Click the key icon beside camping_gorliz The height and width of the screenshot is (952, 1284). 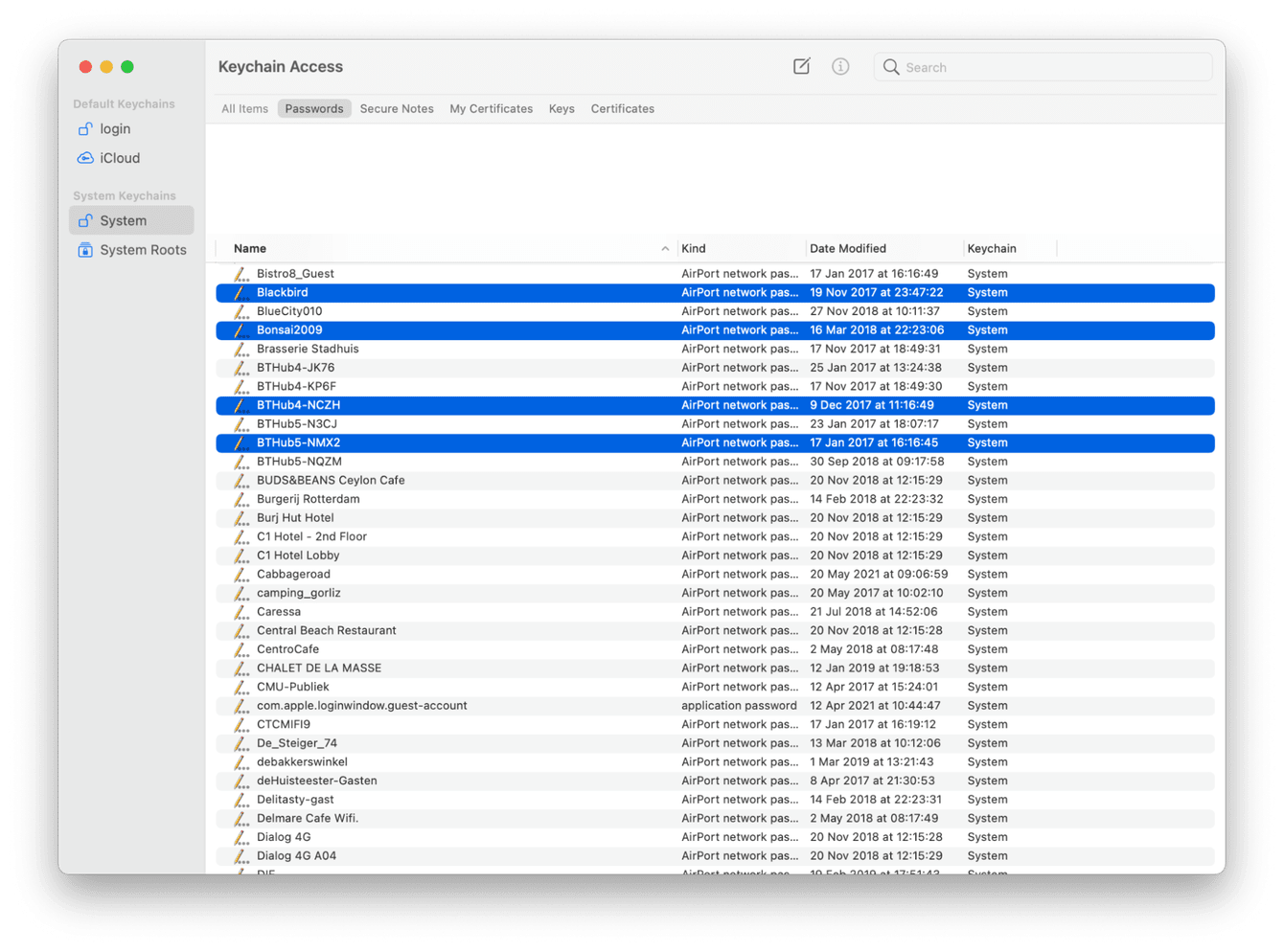coord(240,592)
